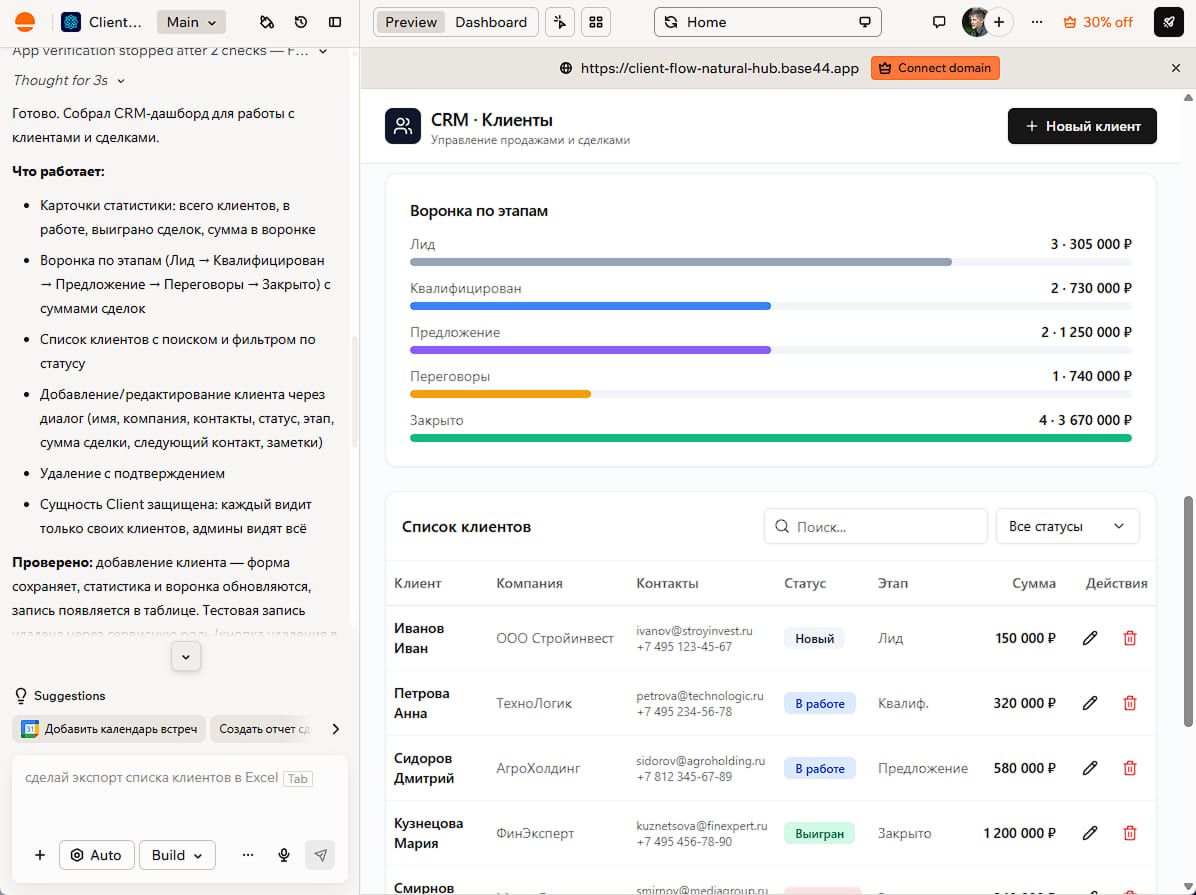
Task: Activate the visual edit cursor icon
Action: pos(561,22)
